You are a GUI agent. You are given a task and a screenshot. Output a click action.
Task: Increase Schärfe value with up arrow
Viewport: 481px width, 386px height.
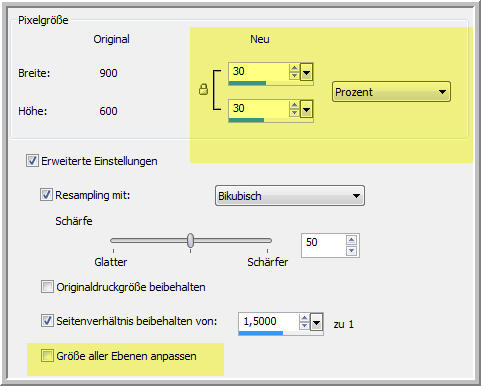[351, 240]
